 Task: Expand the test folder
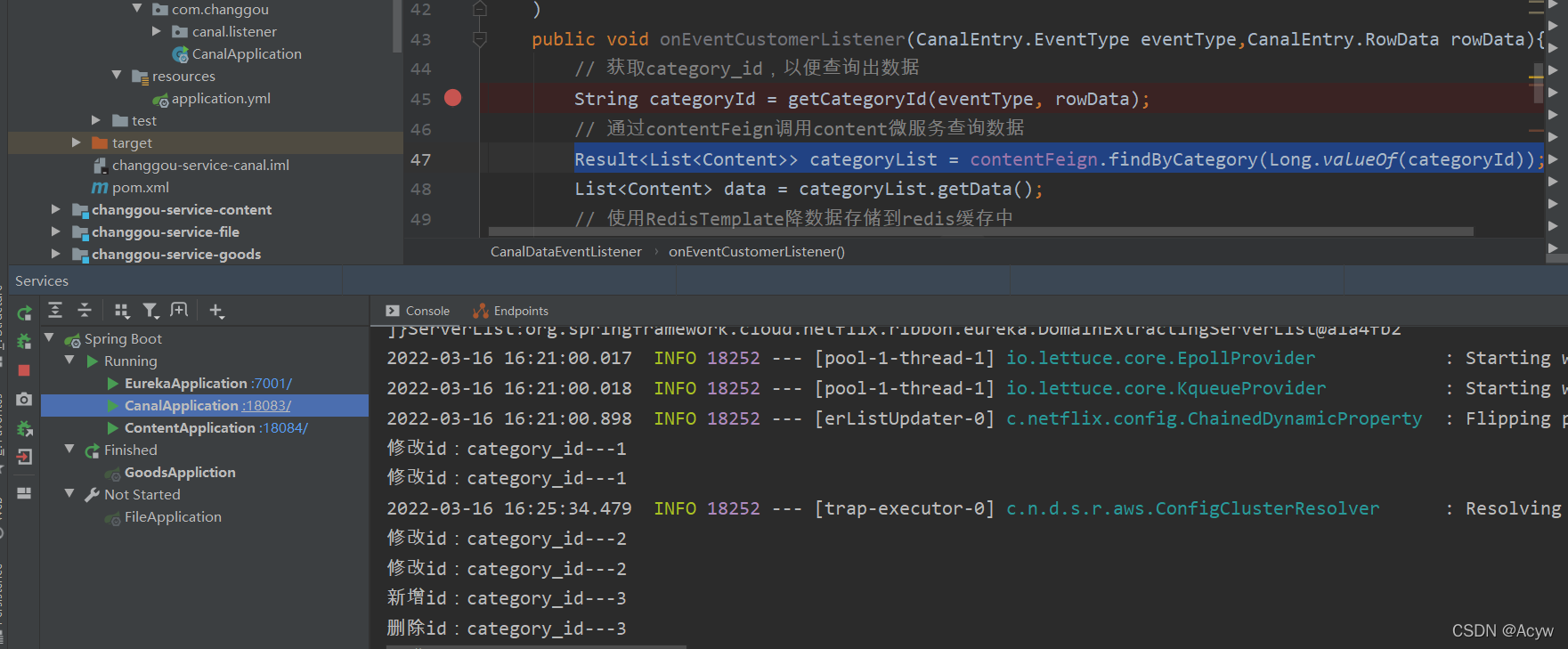96,120
